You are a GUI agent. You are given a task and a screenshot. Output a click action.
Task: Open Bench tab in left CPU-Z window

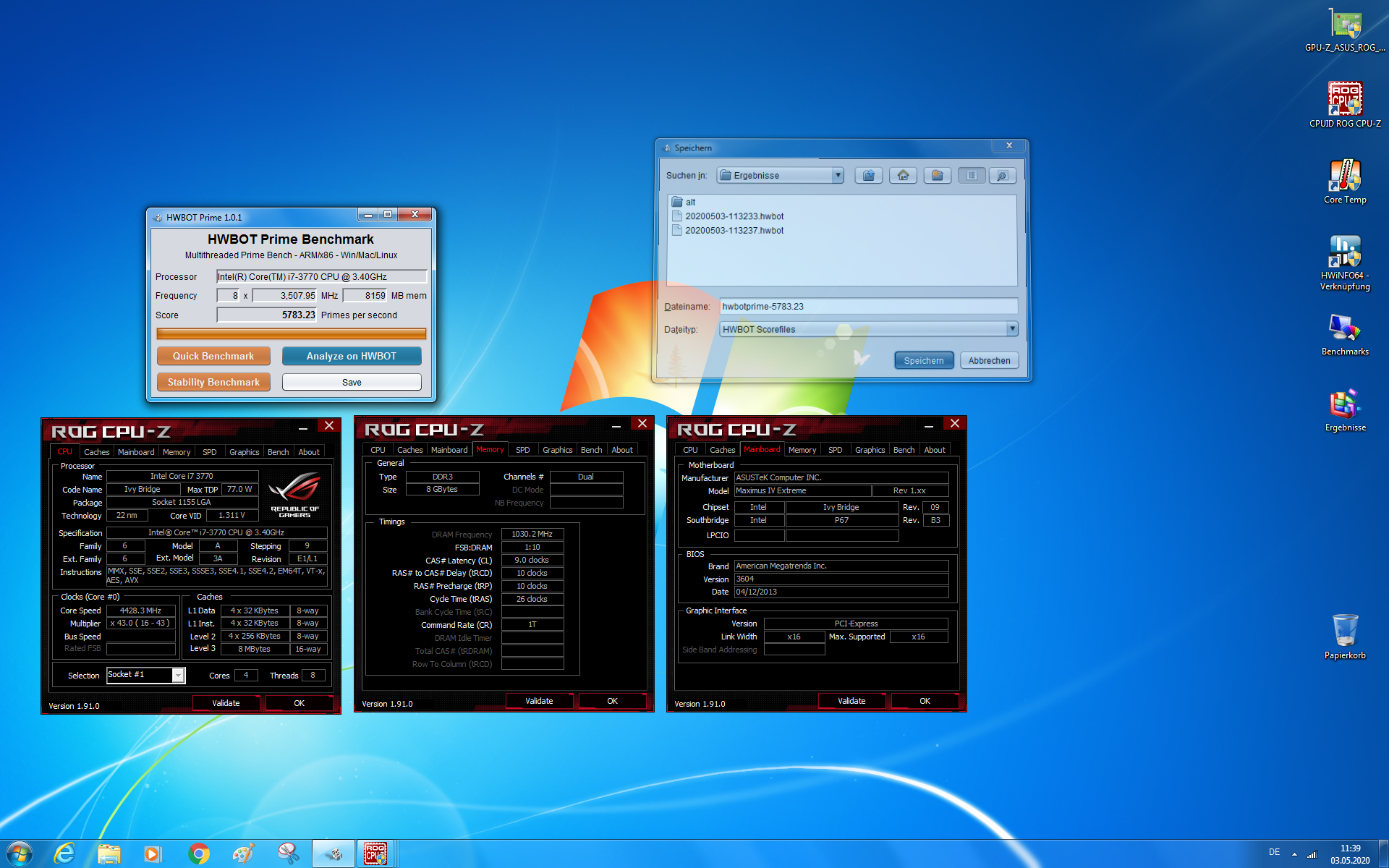[x=279, y=452]
